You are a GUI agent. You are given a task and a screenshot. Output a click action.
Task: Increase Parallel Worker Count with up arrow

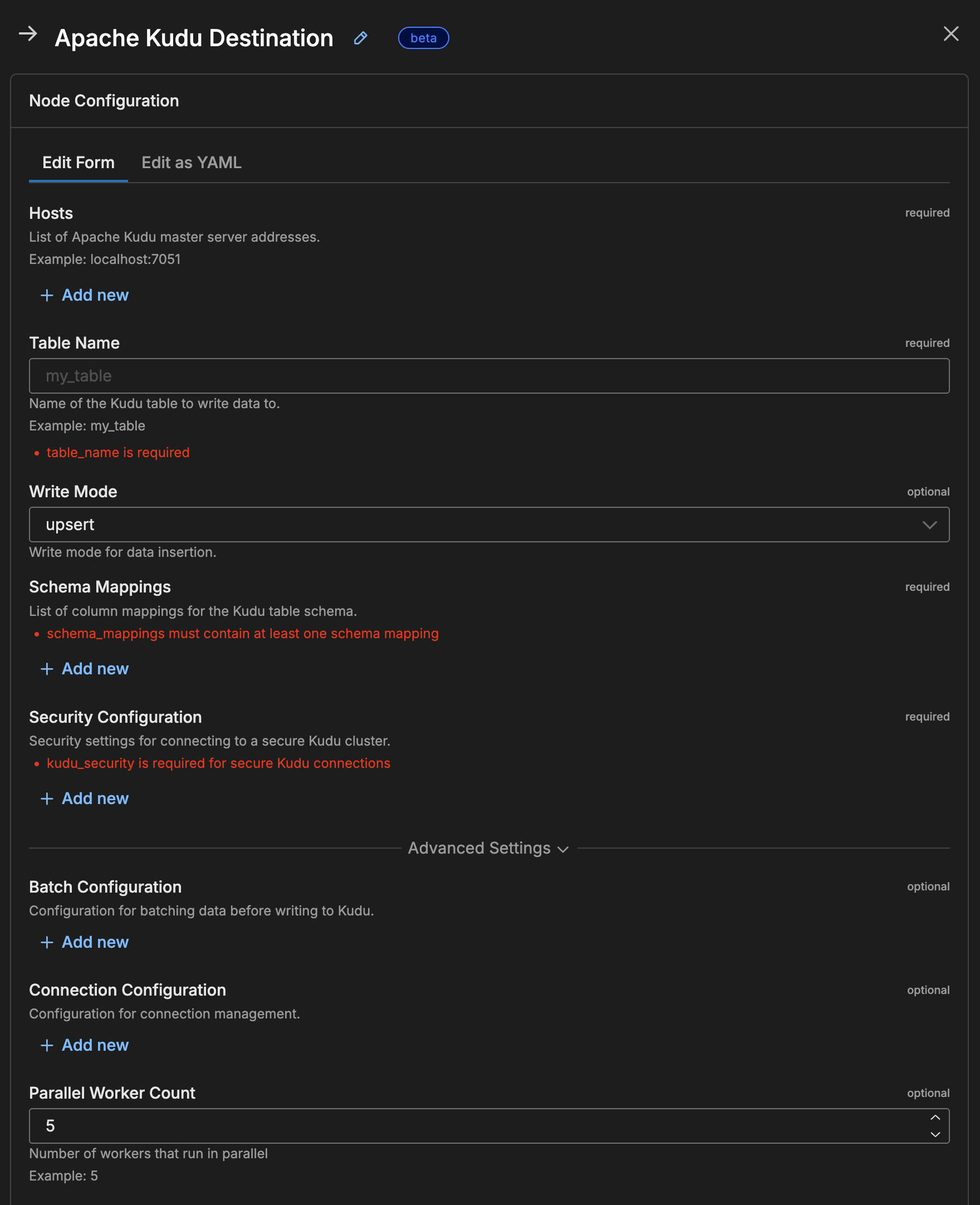(x=935, y=1117)
